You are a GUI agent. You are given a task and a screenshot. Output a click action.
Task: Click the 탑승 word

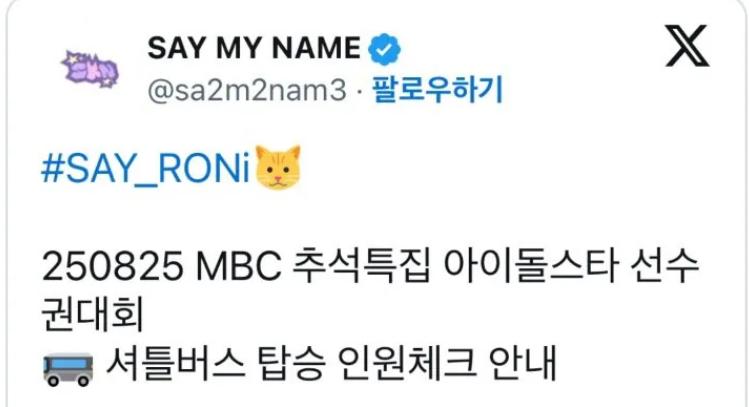coord(291,364)
